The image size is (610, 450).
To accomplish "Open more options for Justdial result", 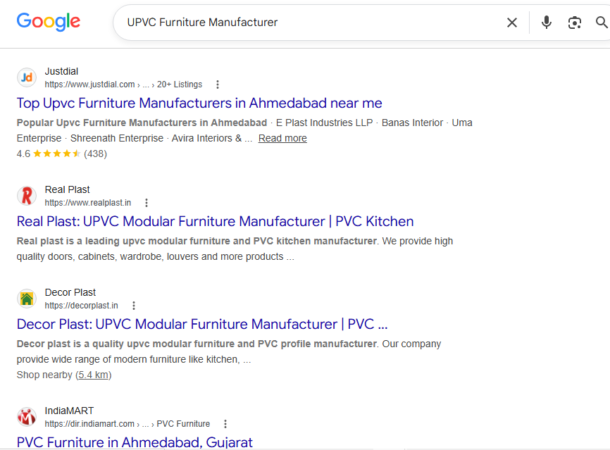I will click(217, 84).
